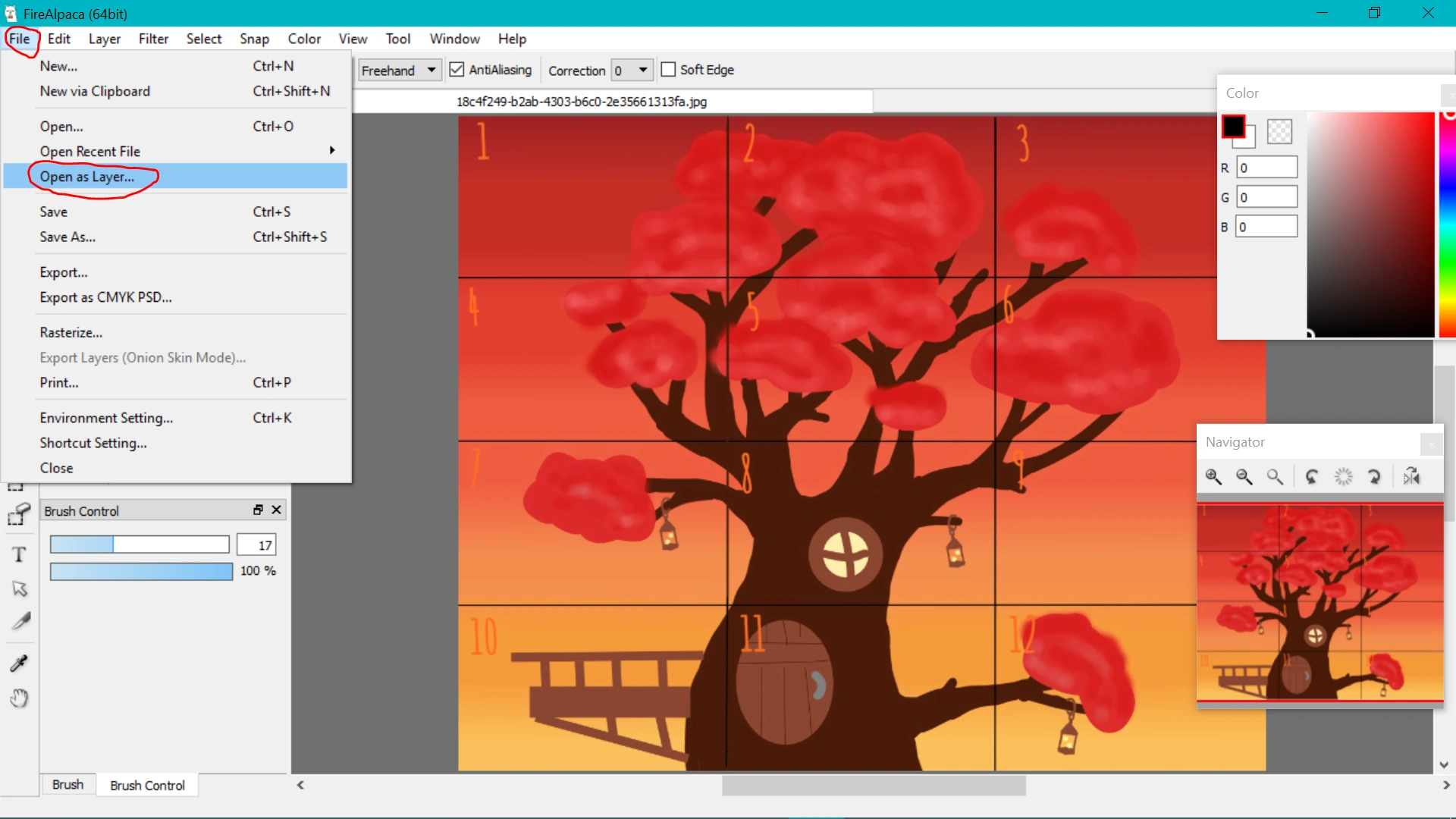The image size is (1456, 819).
Task: Rotate canvas left in Navigator
Action: tap(1312, 476)
